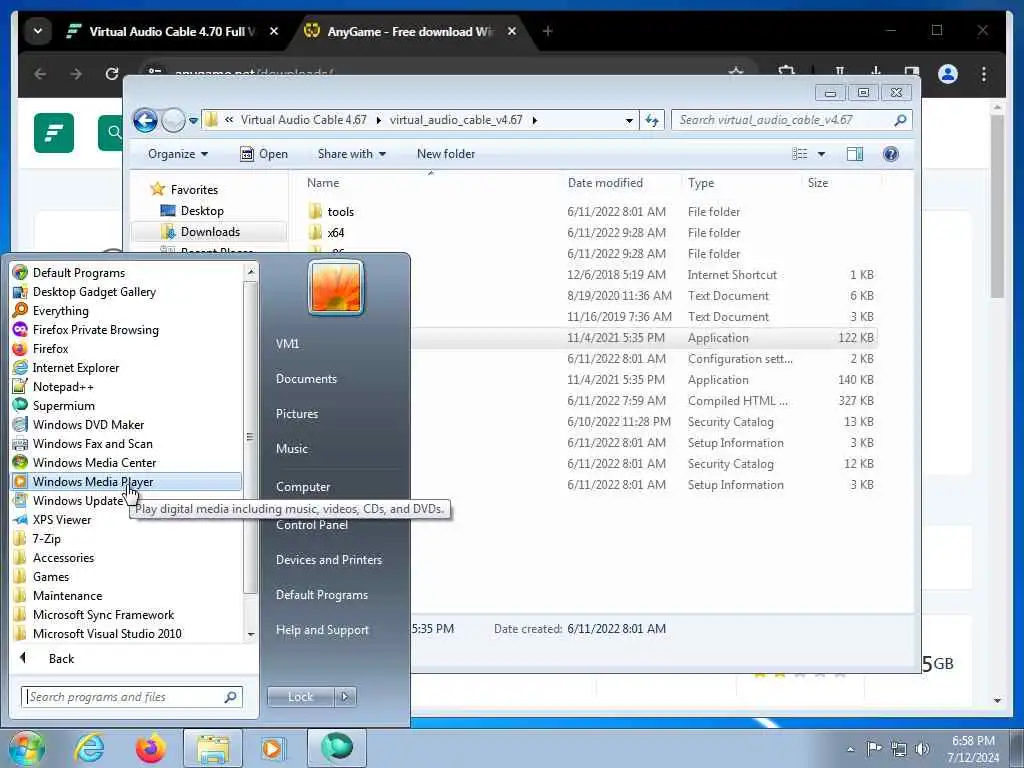Image resolution: width=1024 pixels, height=768 pixels.
Task: Refresh the Explorer folder view
Action: [x=652, y=120]
